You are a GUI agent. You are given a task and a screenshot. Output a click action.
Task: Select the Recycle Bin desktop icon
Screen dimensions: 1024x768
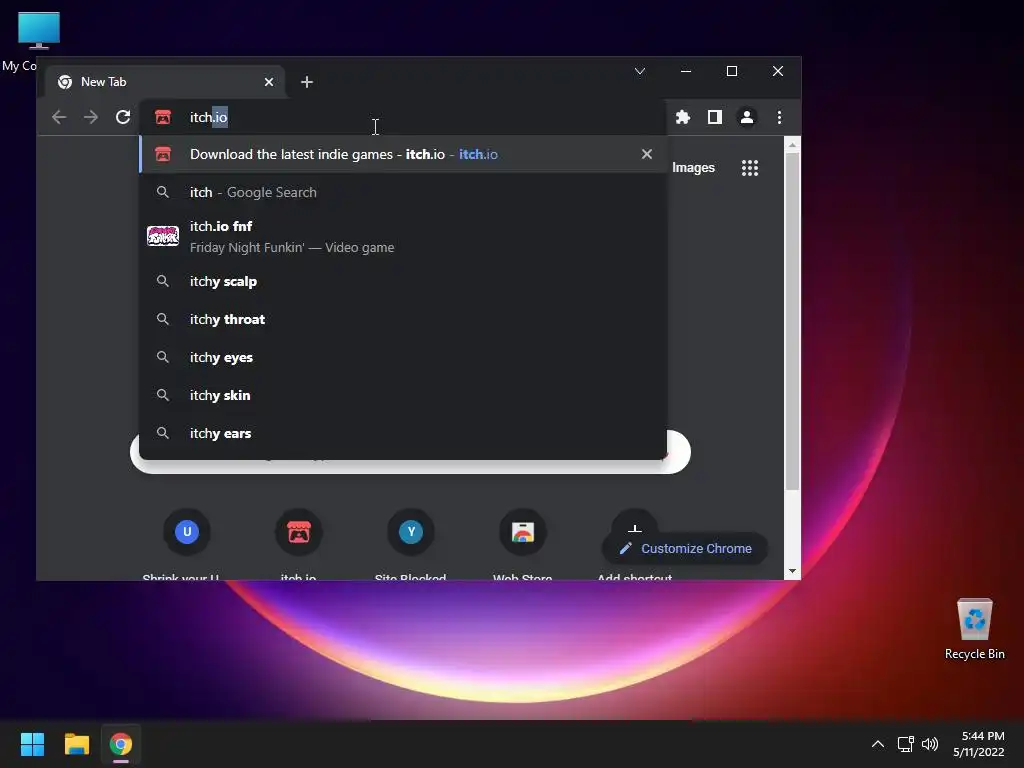[974, 629]
